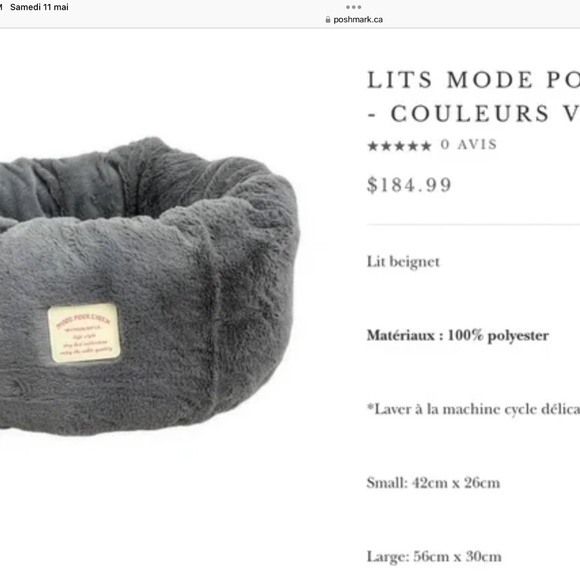Tap the Samedi 11 mai date
The image size is (580, 580).
pos(39,7)
